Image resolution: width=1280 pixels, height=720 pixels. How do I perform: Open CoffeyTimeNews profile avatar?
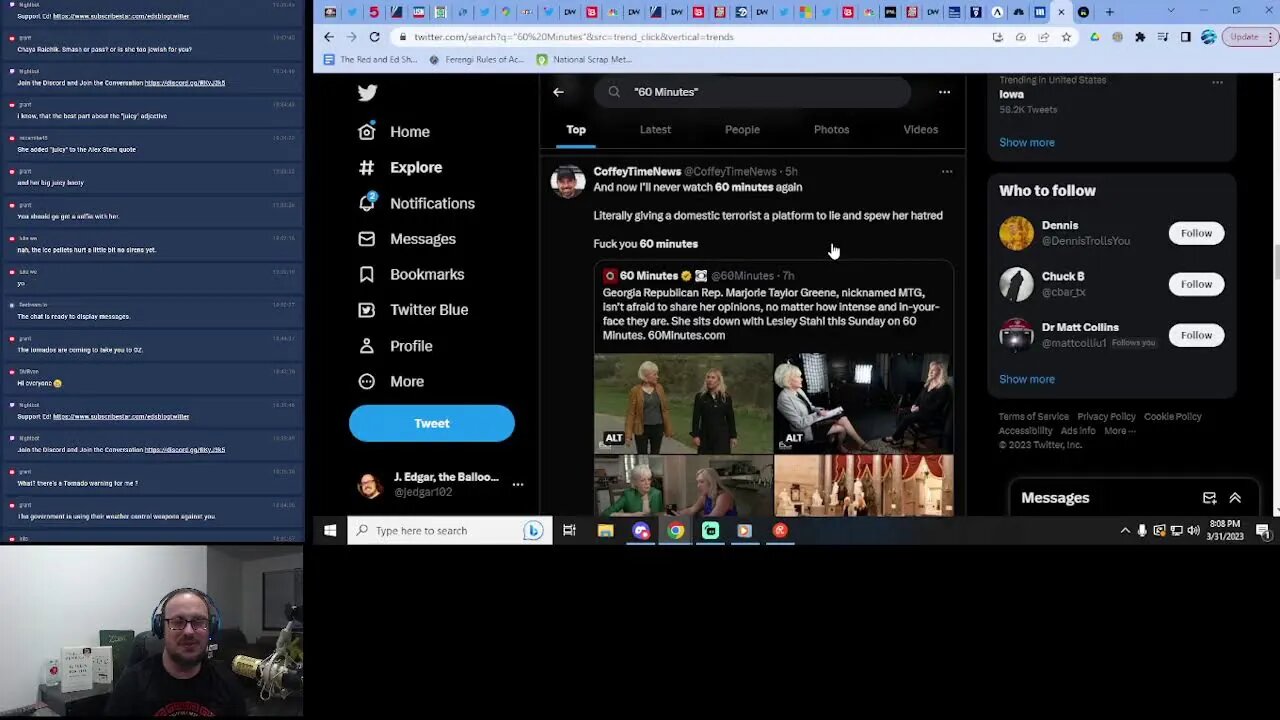pos(568,181)
